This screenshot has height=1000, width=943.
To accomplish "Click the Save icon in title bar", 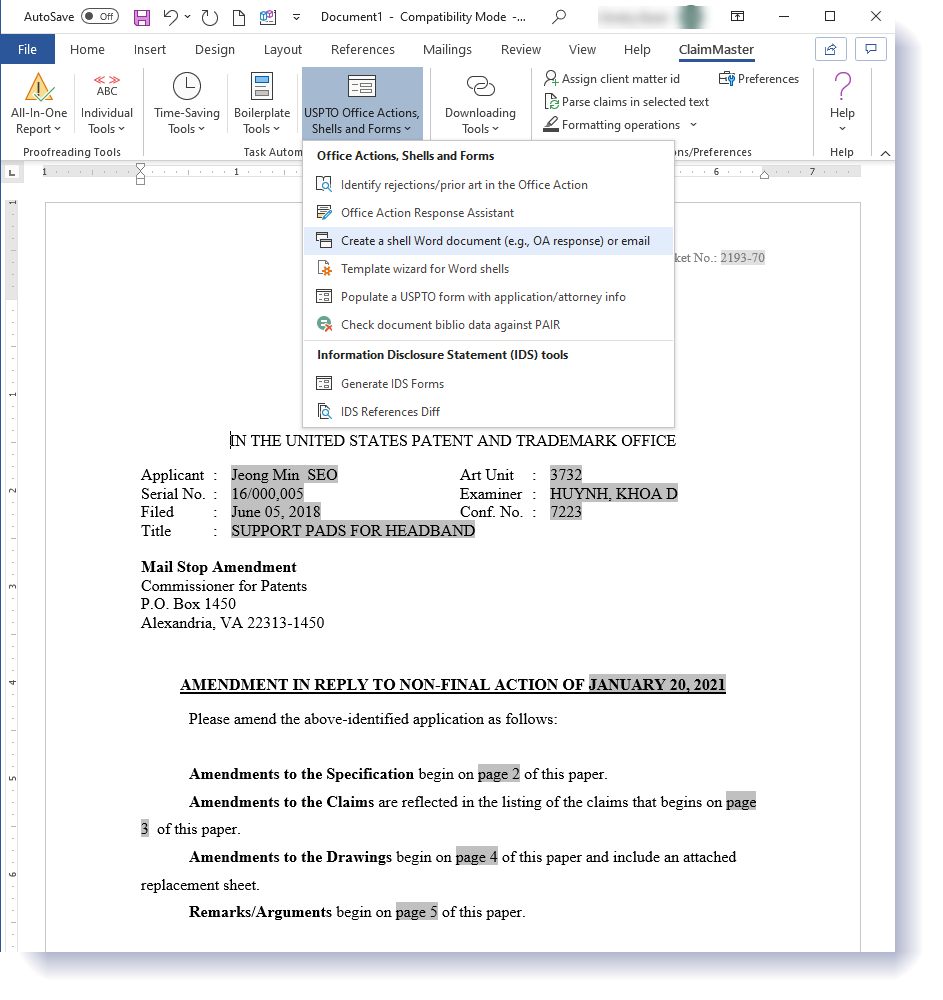I will pos(141,17).
